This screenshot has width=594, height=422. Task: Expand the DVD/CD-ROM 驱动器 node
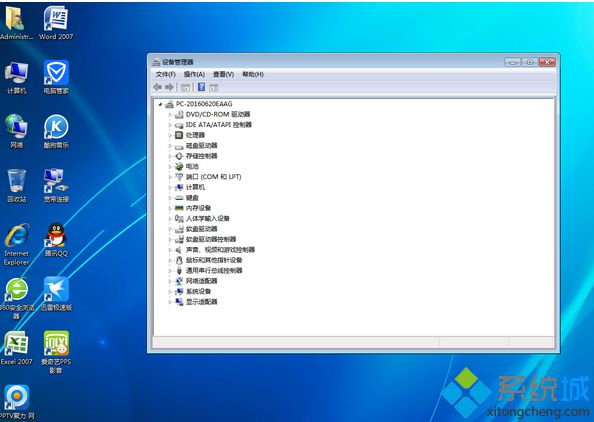170,114
